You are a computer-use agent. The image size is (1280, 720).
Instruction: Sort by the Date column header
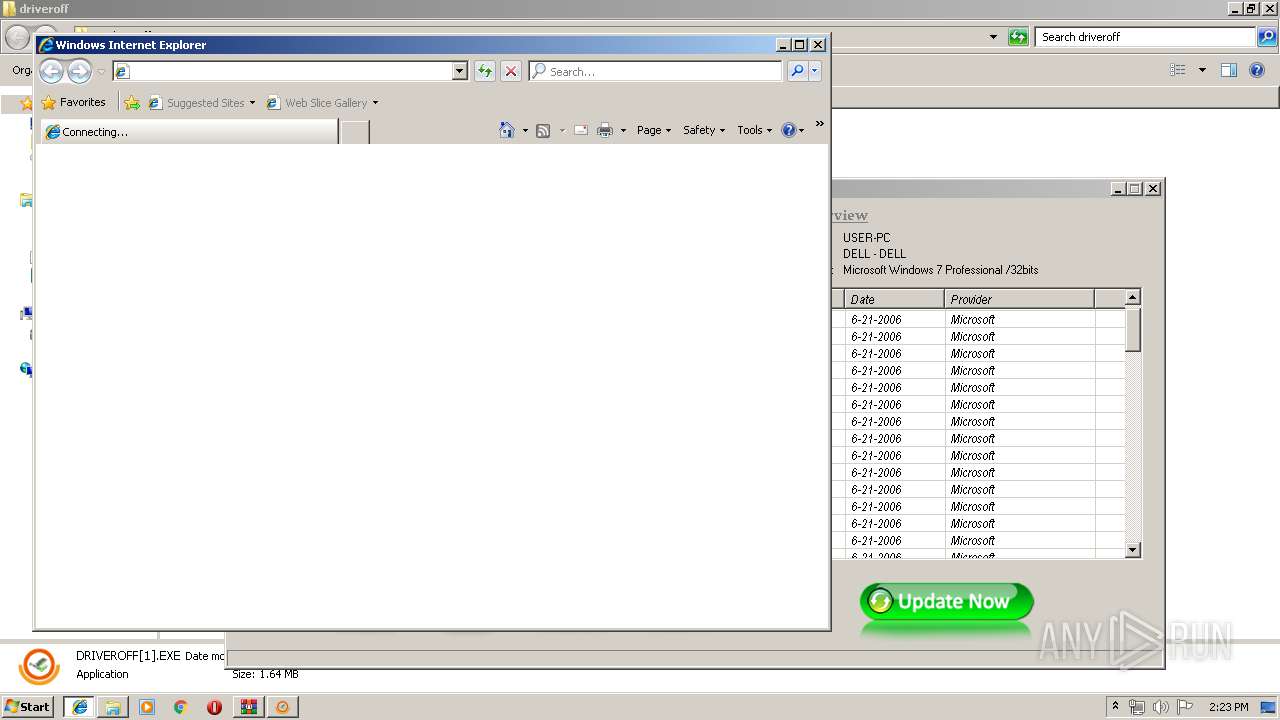pyautogui.click(x=894, y=299)
